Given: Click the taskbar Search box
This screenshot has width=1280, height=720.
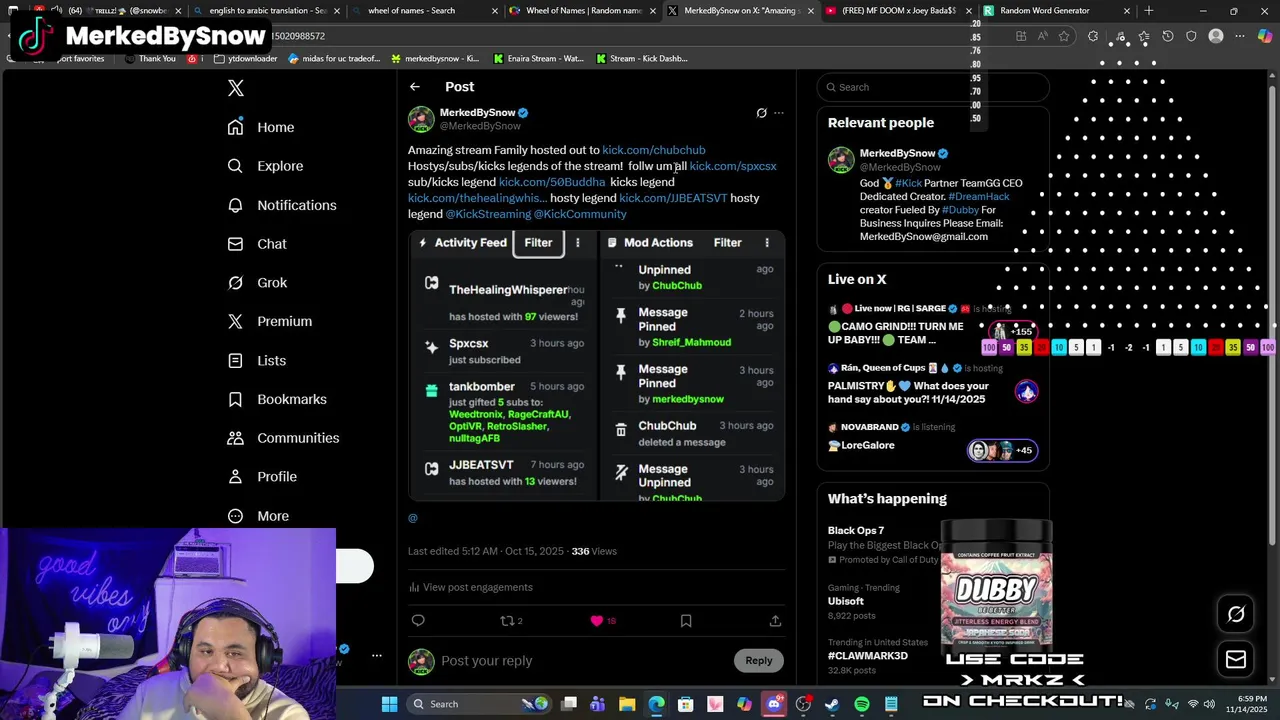Looking at the screenshot, I should click(480, 704).
